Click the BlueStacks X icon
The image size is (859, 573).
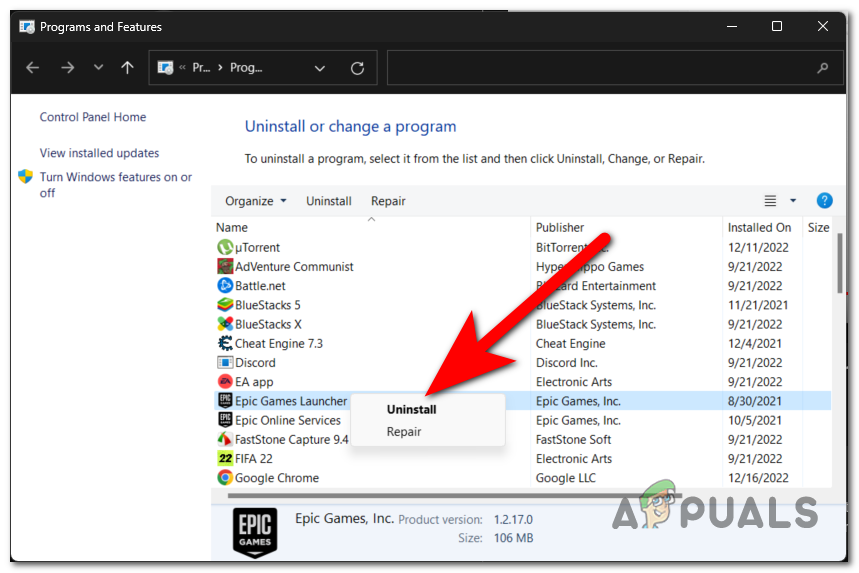click(225, 324)
